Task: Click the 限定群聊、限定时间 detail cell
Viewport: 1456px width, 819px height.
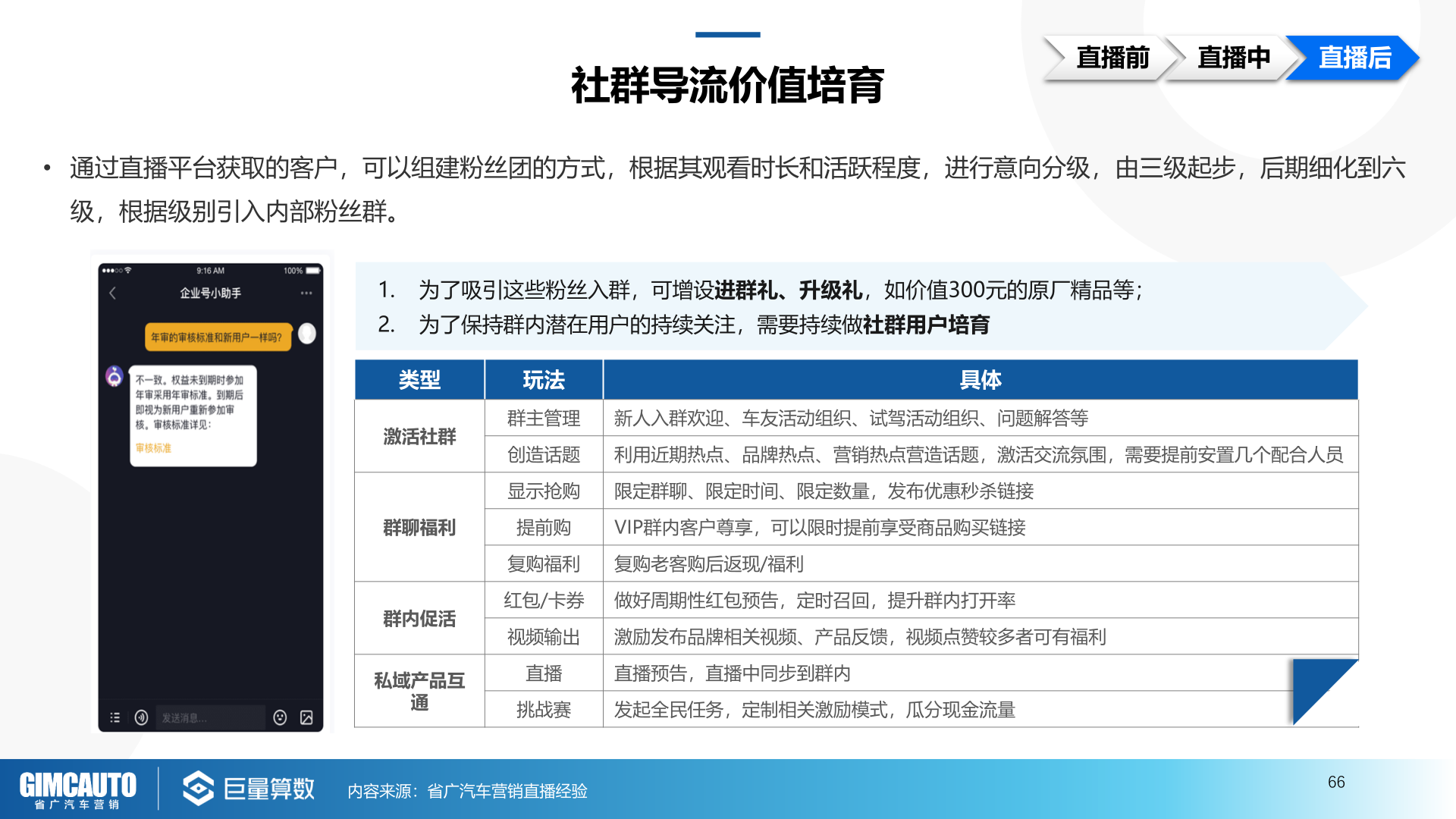Action: tap(981, 491)
